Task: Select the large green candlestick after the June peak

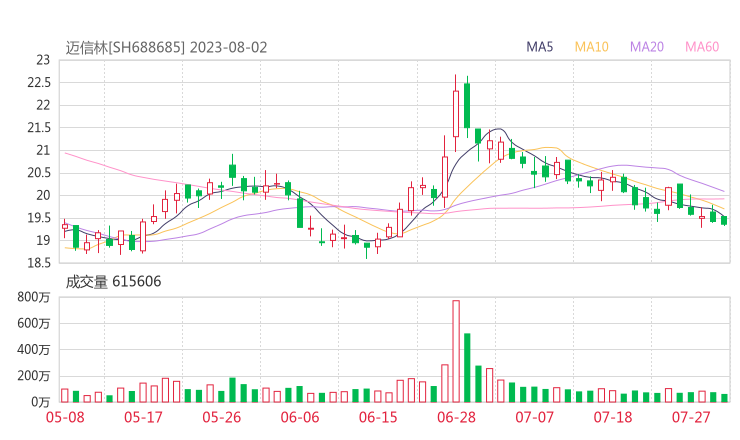Action: [x=467, y=106]
